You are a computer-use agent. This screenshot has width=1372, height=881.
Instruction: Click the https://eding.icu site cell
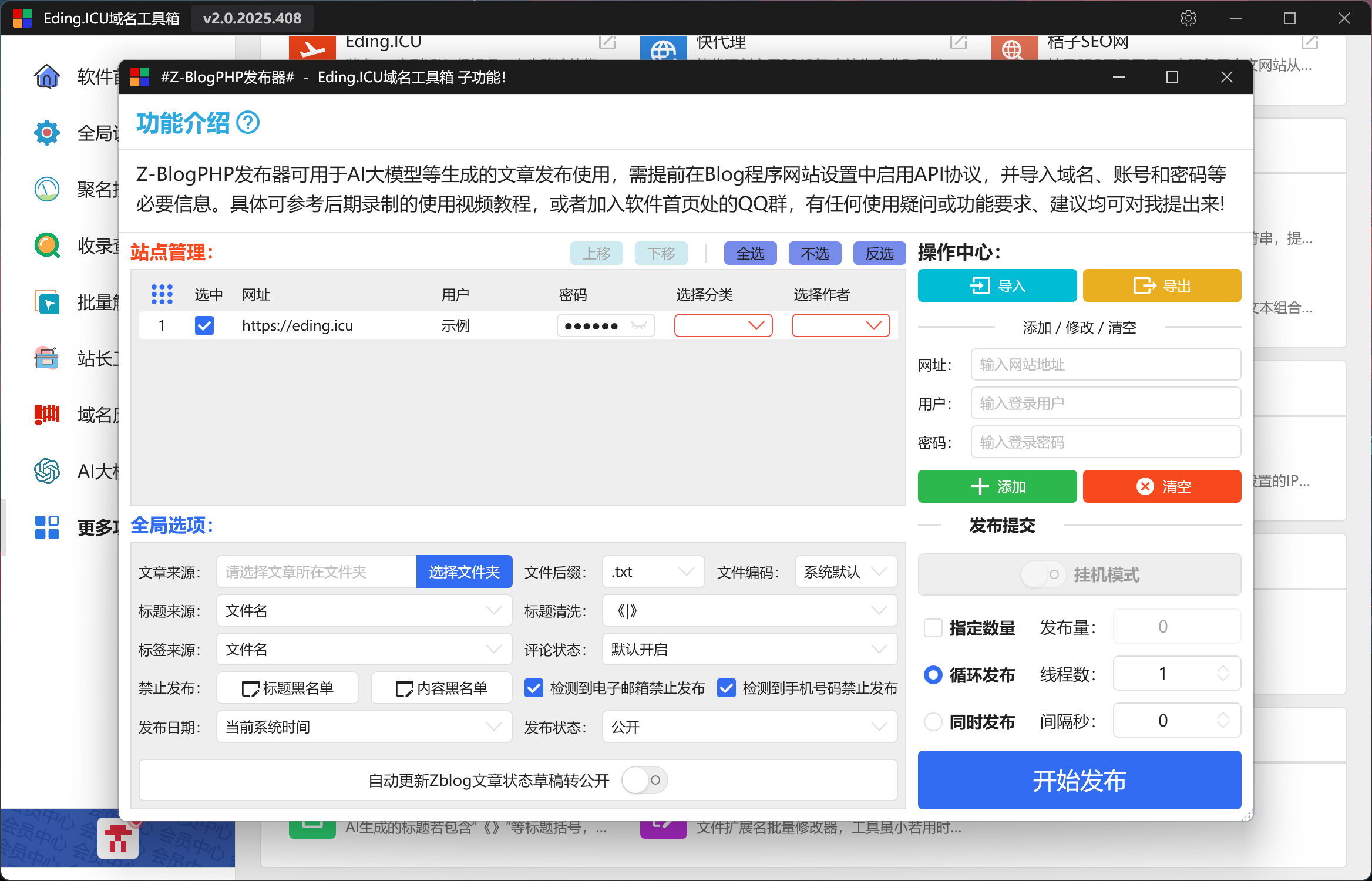point(297,325)
